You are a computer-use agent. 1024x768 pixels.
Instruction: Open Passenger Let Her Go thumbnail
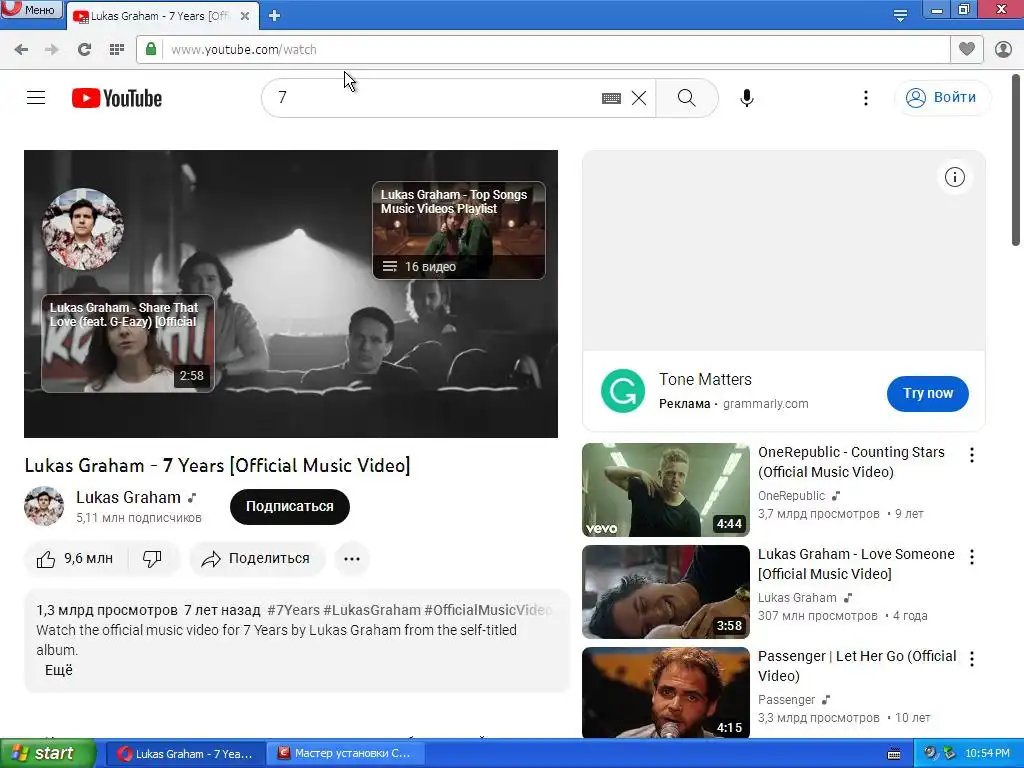665,692
